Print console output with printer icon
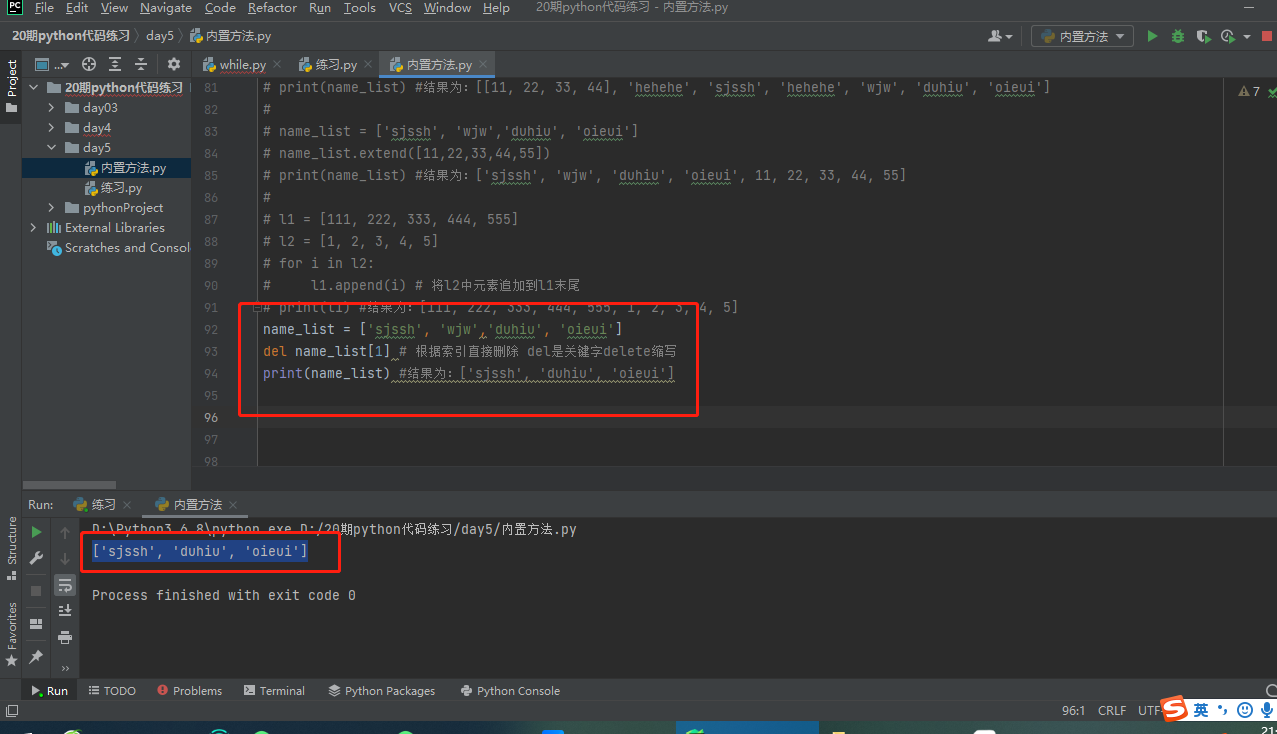The width and height of the screenshot is (1277, 734). (x=65, y=637)
